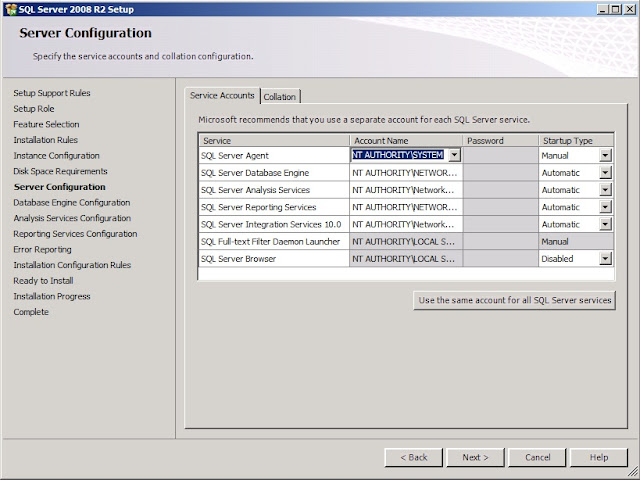Click account name for Full-text Filter Daemon Launcher
Screen dimensions: 640x480
406,242
